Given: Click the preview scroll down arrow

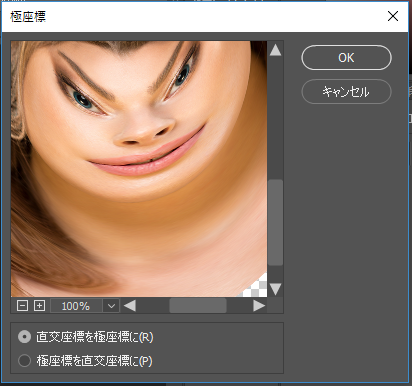Looking at the screenshot, I should 275,289.
